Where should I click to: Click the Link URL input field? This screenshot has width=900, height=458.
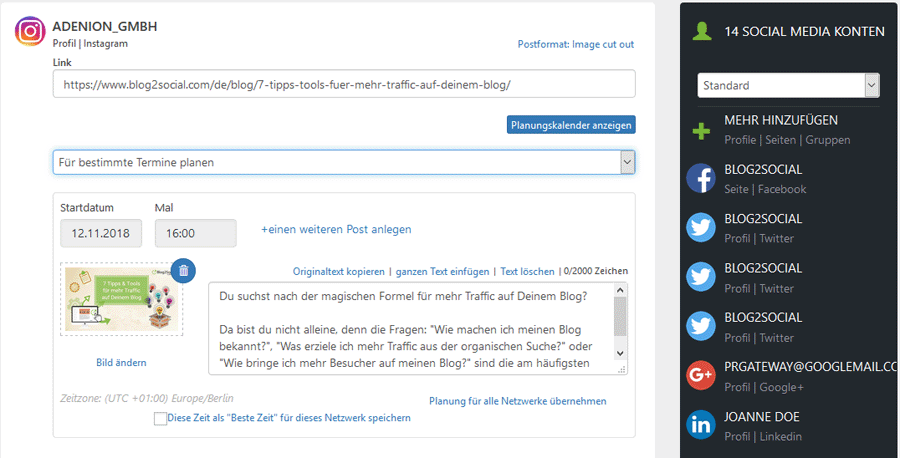(x=344, y=84)
